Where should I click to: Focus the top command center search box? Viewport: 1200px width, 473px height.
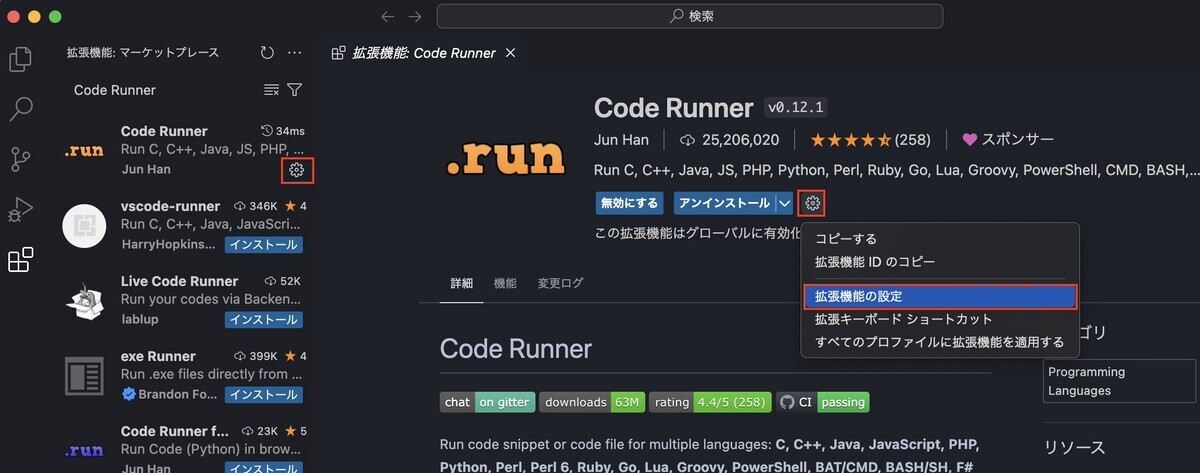[690, 16]
